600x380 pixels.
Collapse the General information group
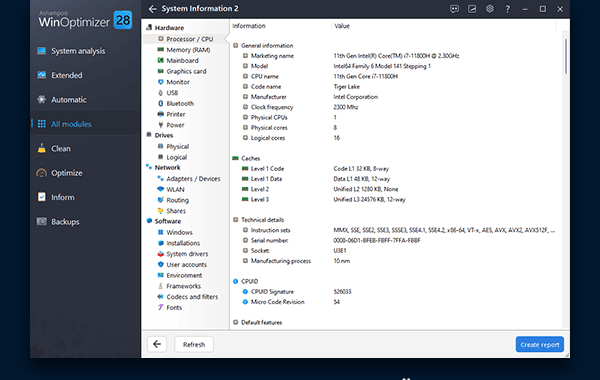(236, 45)
